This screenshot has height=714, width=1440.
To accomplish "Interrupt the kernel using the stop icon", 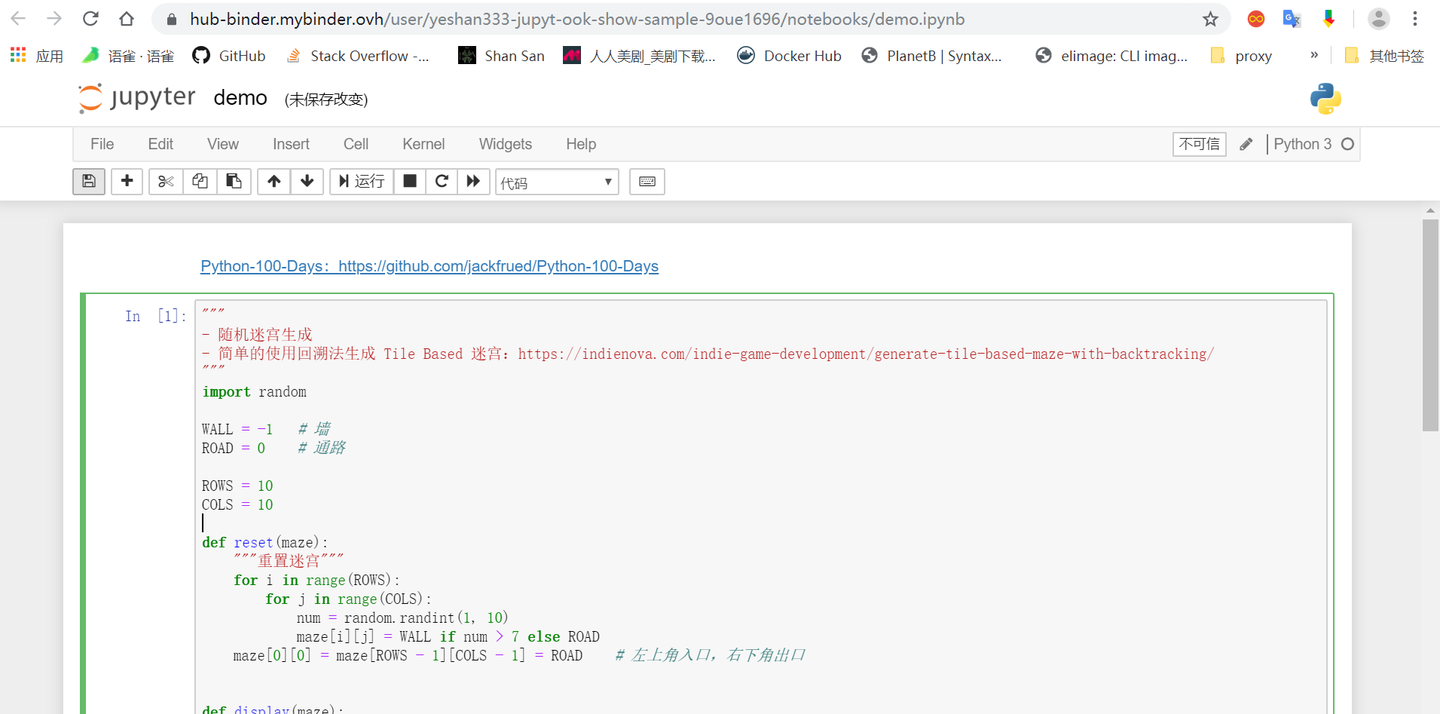I will (x=410, y=181).
